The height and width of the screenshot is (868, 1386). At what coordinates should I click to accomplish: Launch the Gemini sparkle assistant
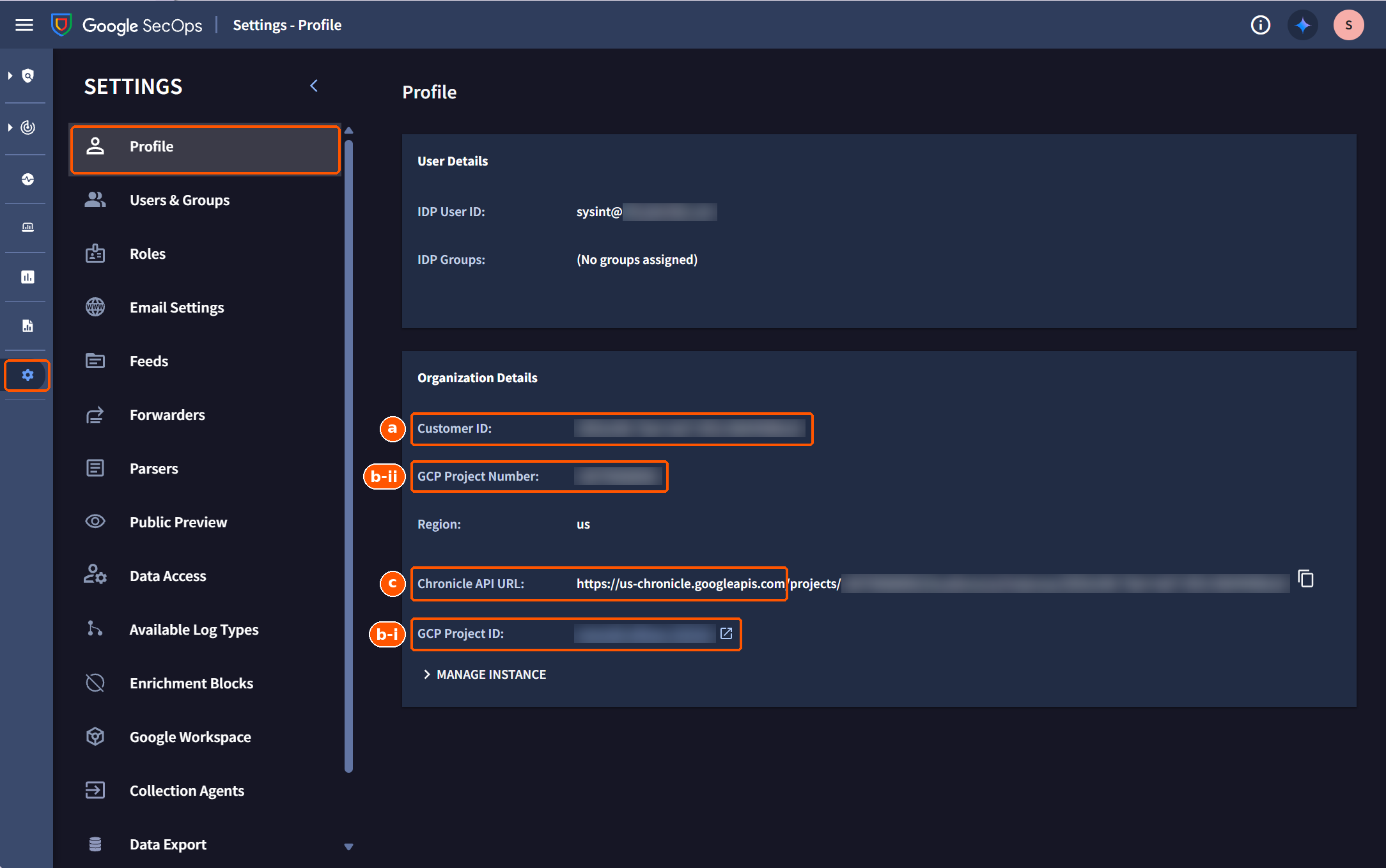coord(1302,25)
